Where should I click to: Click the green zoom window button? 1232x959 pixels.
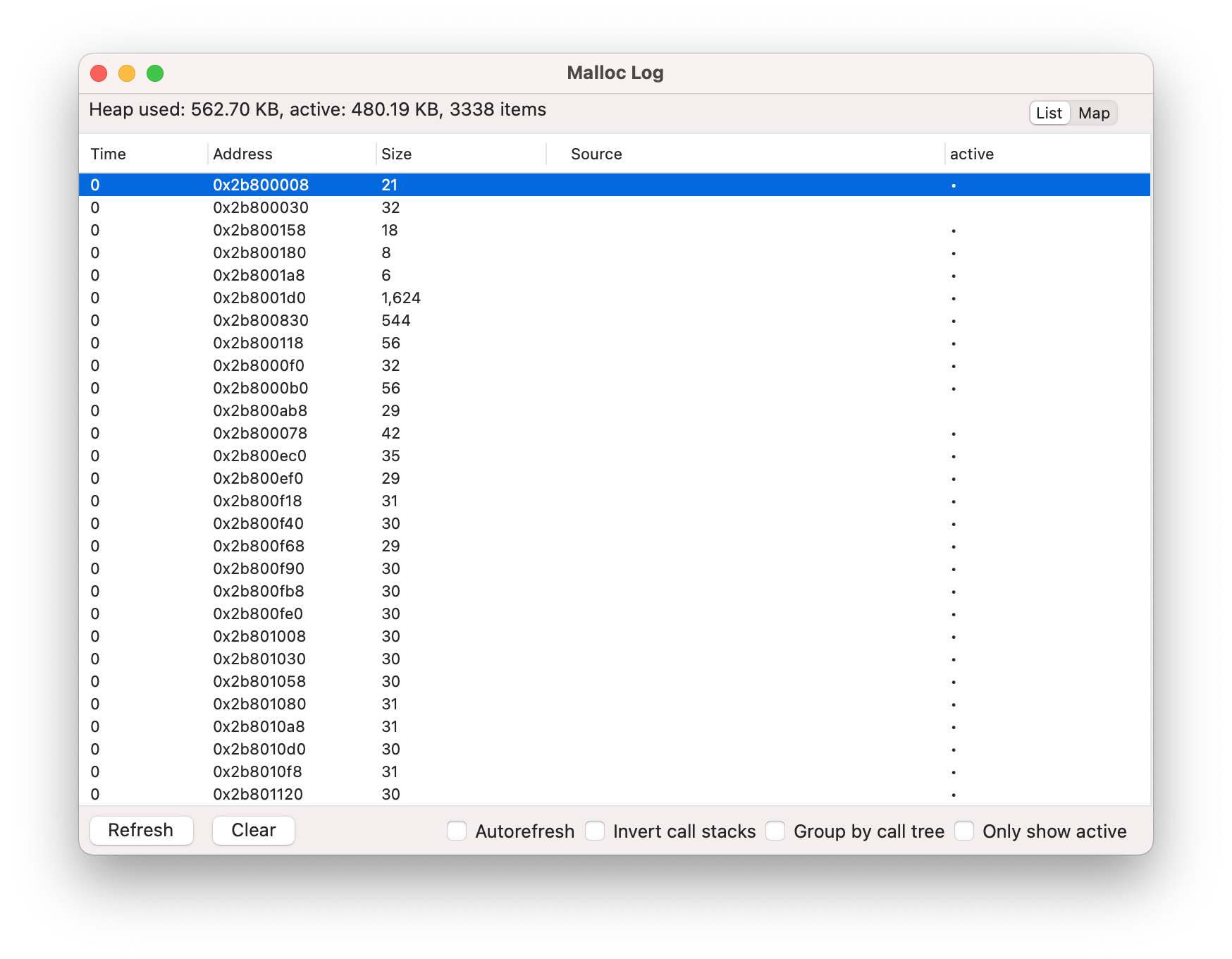point(155,73)
